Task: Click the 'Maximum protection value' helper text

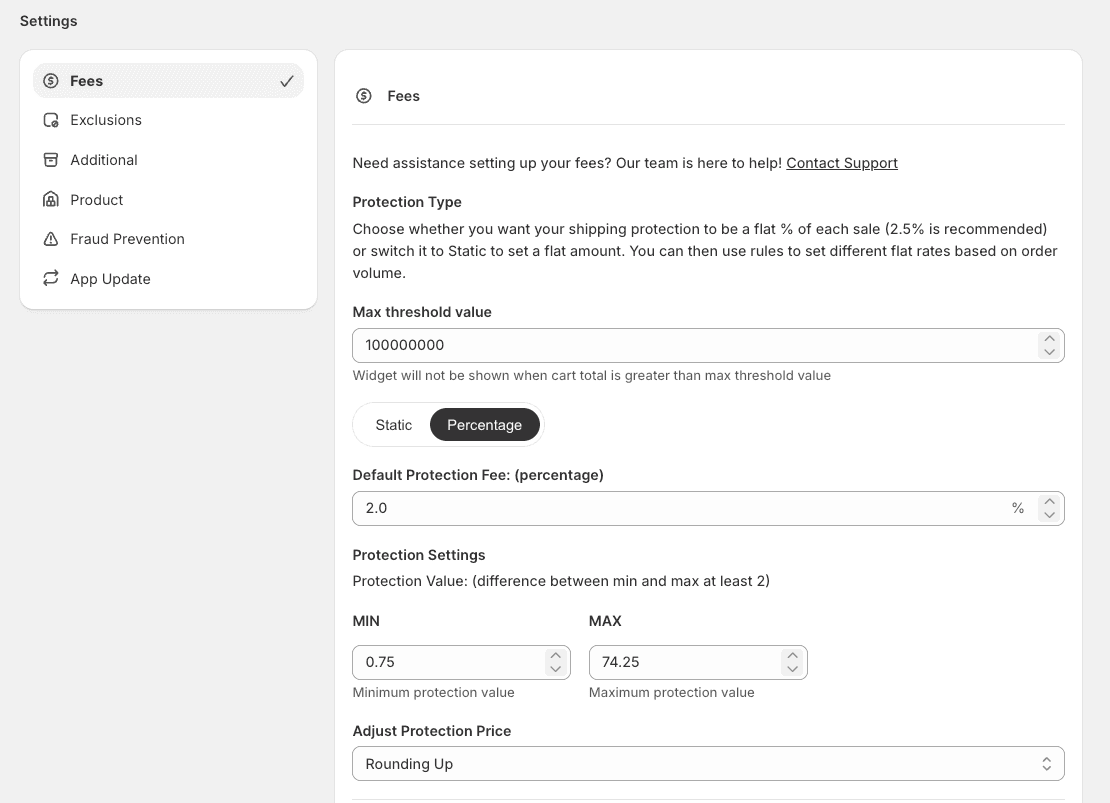Action: tap(672, 693)
